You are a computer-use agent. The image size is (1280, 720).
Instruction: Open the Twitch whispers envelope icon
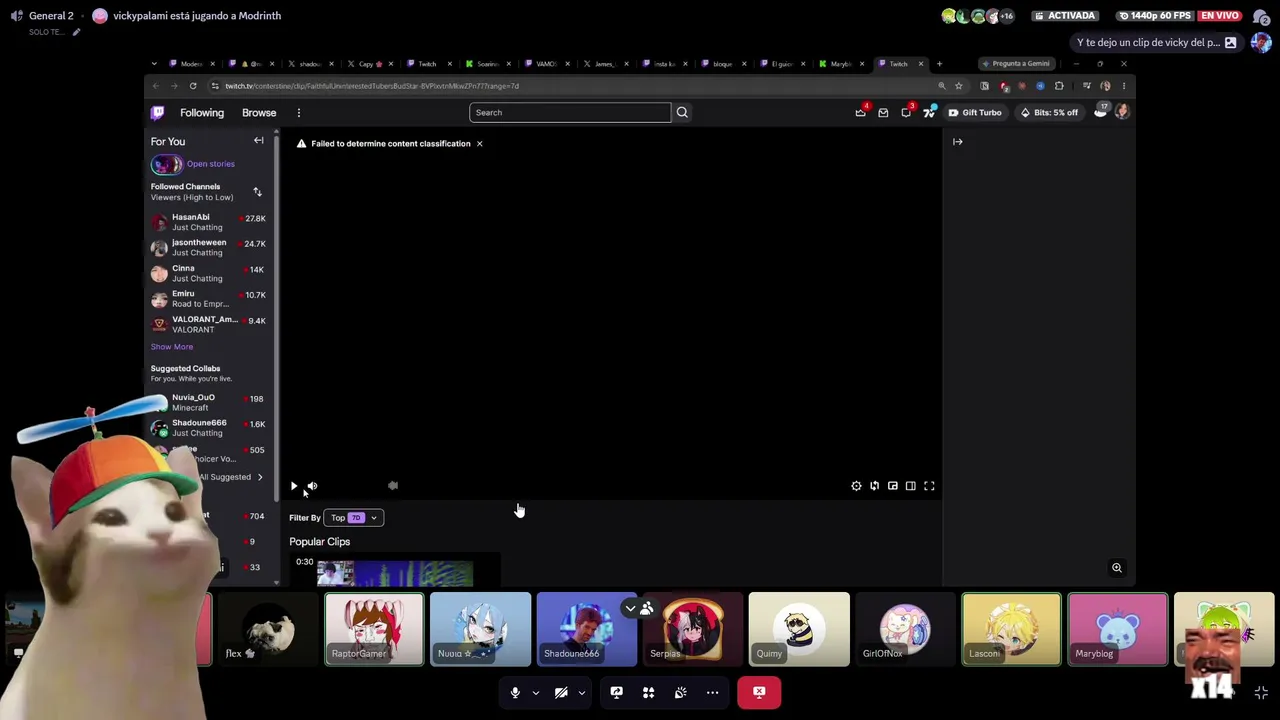pyautogui.click(x=883, y=113)
